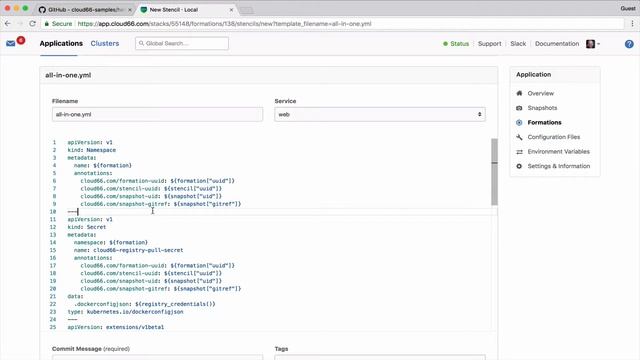Go to Overview in Application sidebar

click(x=540, y=93)
